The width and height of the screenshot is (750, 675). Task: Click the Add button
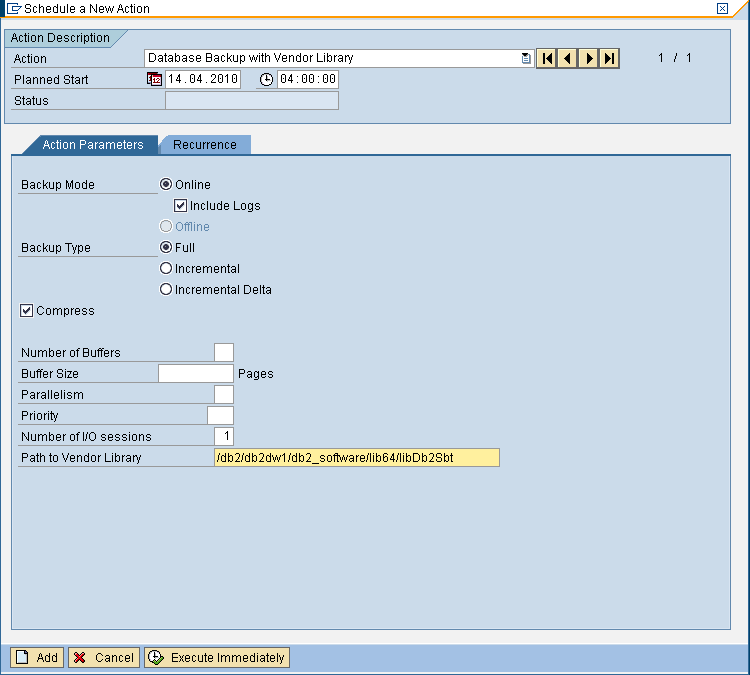coord(37,658)
